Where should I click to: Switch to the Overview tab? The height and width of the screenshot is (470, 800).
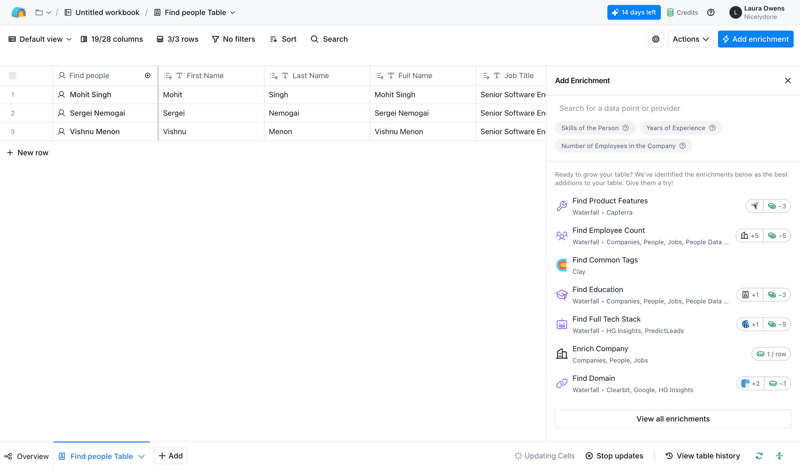click(x=27, y=456)
